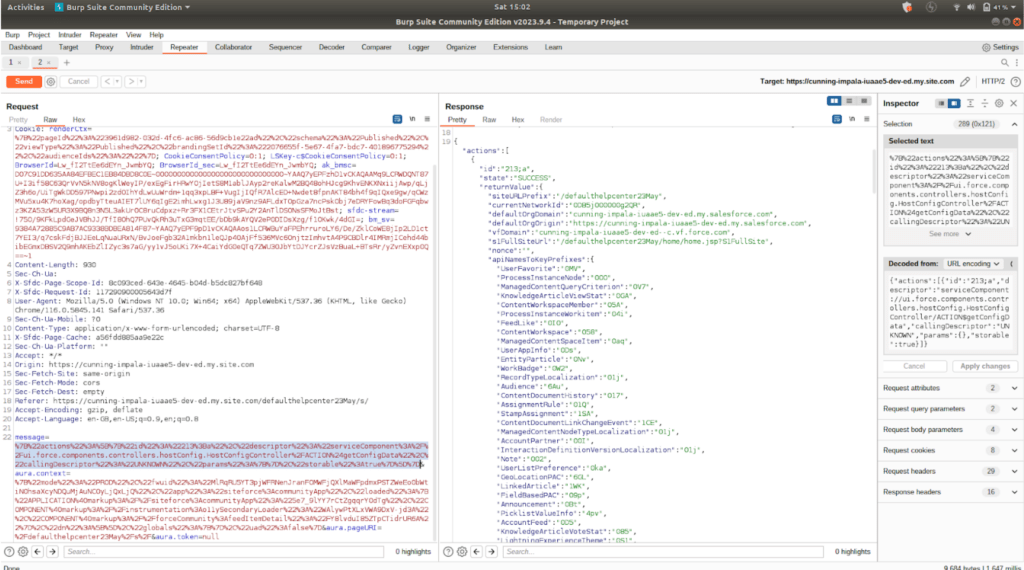Screen dimensions: 1024x570
Task: Focus the response search field
Action: [663, 552]
